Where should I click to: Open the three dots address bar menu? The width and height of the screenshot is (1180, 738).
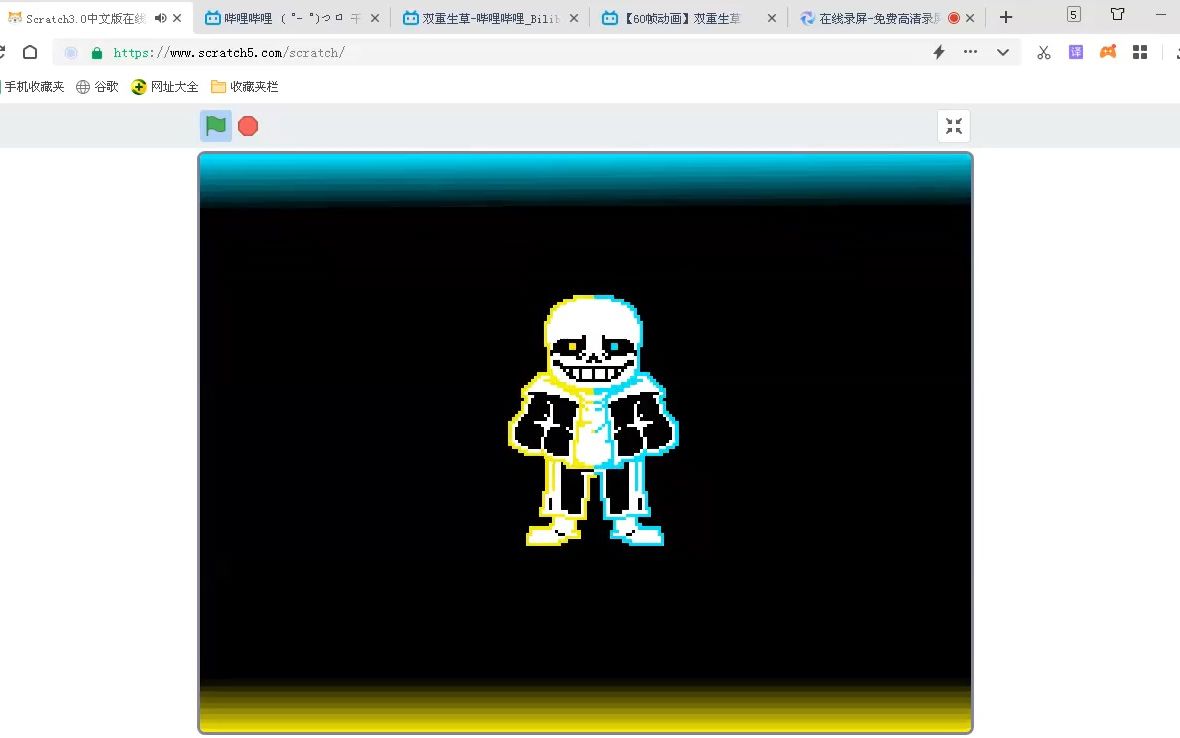(x=971, y=52)
